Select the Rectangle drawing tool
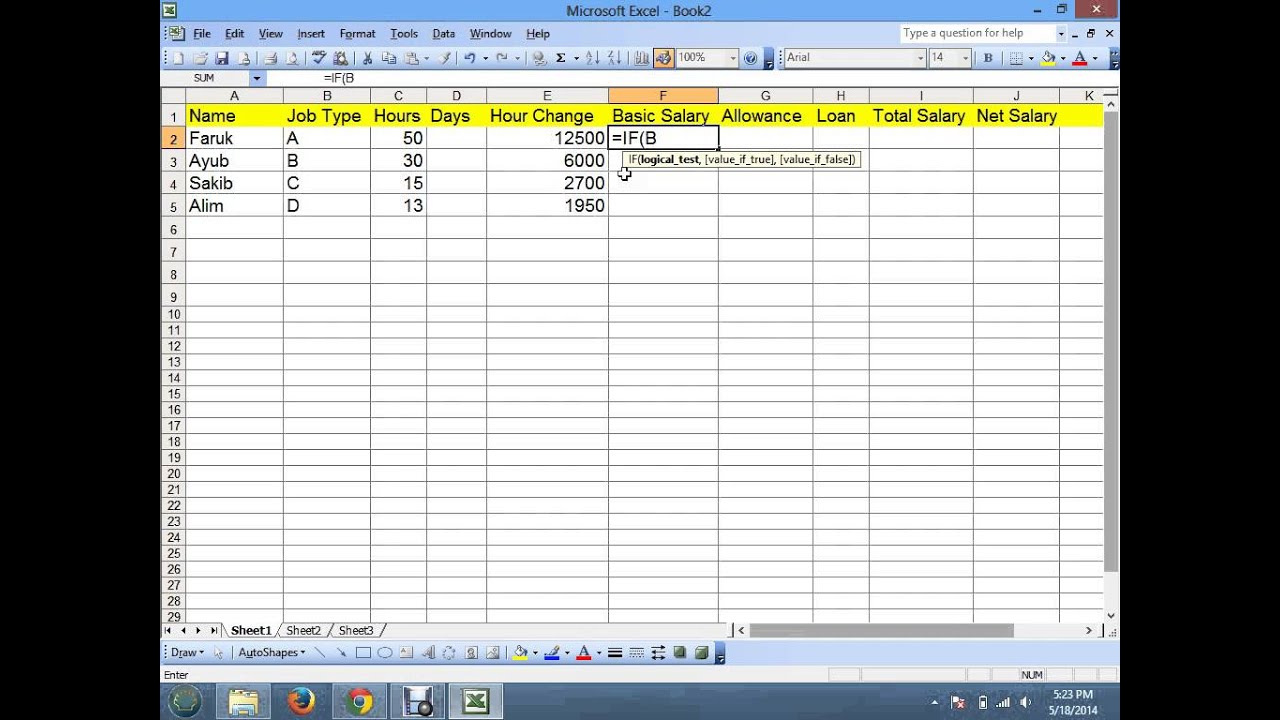Image resolution: width=1280 pixels, height=720 pixels. point(363,653)
